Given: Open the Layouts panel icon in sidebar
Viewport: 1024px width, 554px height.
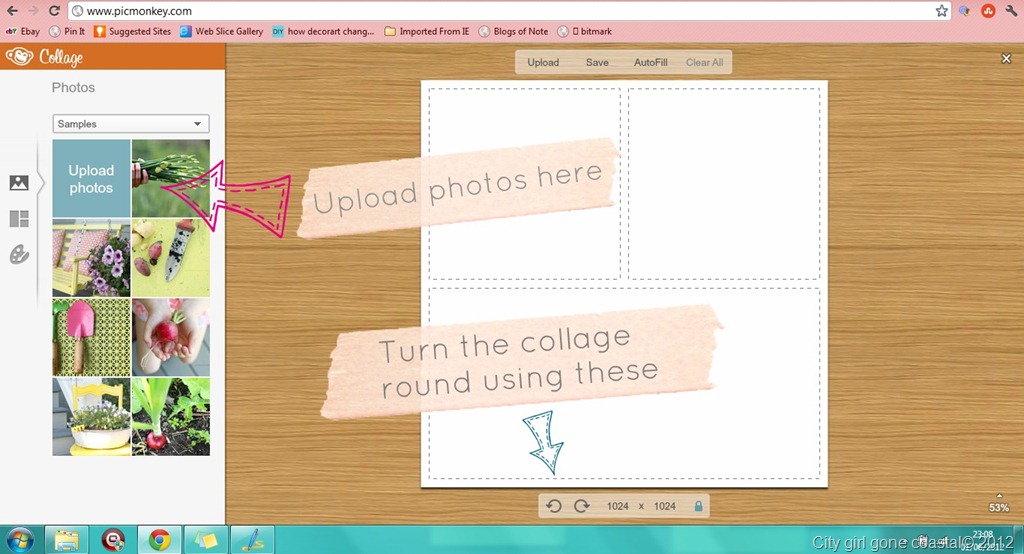Looking at the screenshot, I should [19, 219].
